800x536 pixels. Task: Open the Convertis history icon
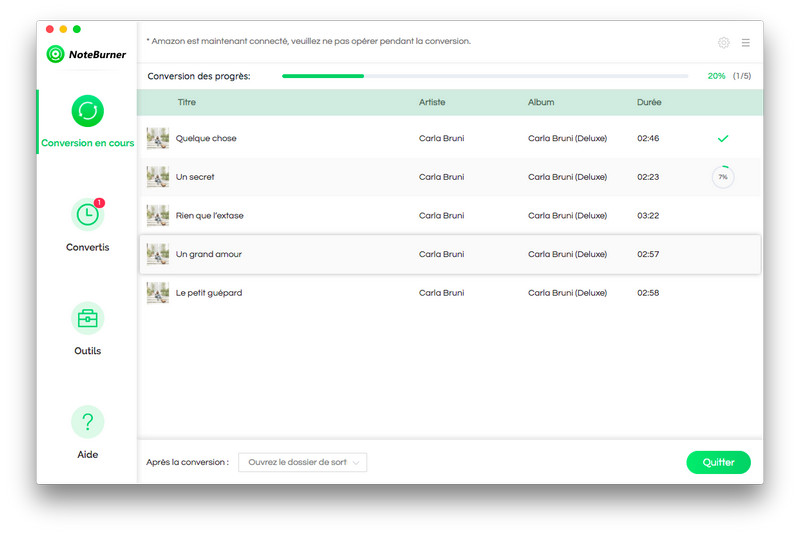click(x=87, y=215)
